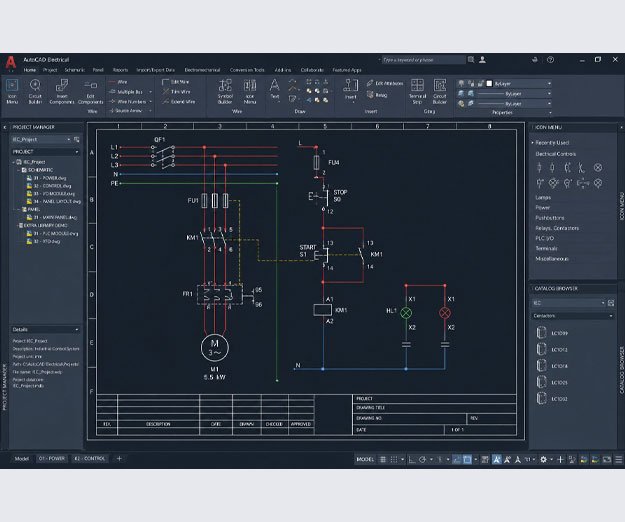Toggle snap mode dotted grid icon
This screenshot has height=522, width=625.
coord(394,459)
